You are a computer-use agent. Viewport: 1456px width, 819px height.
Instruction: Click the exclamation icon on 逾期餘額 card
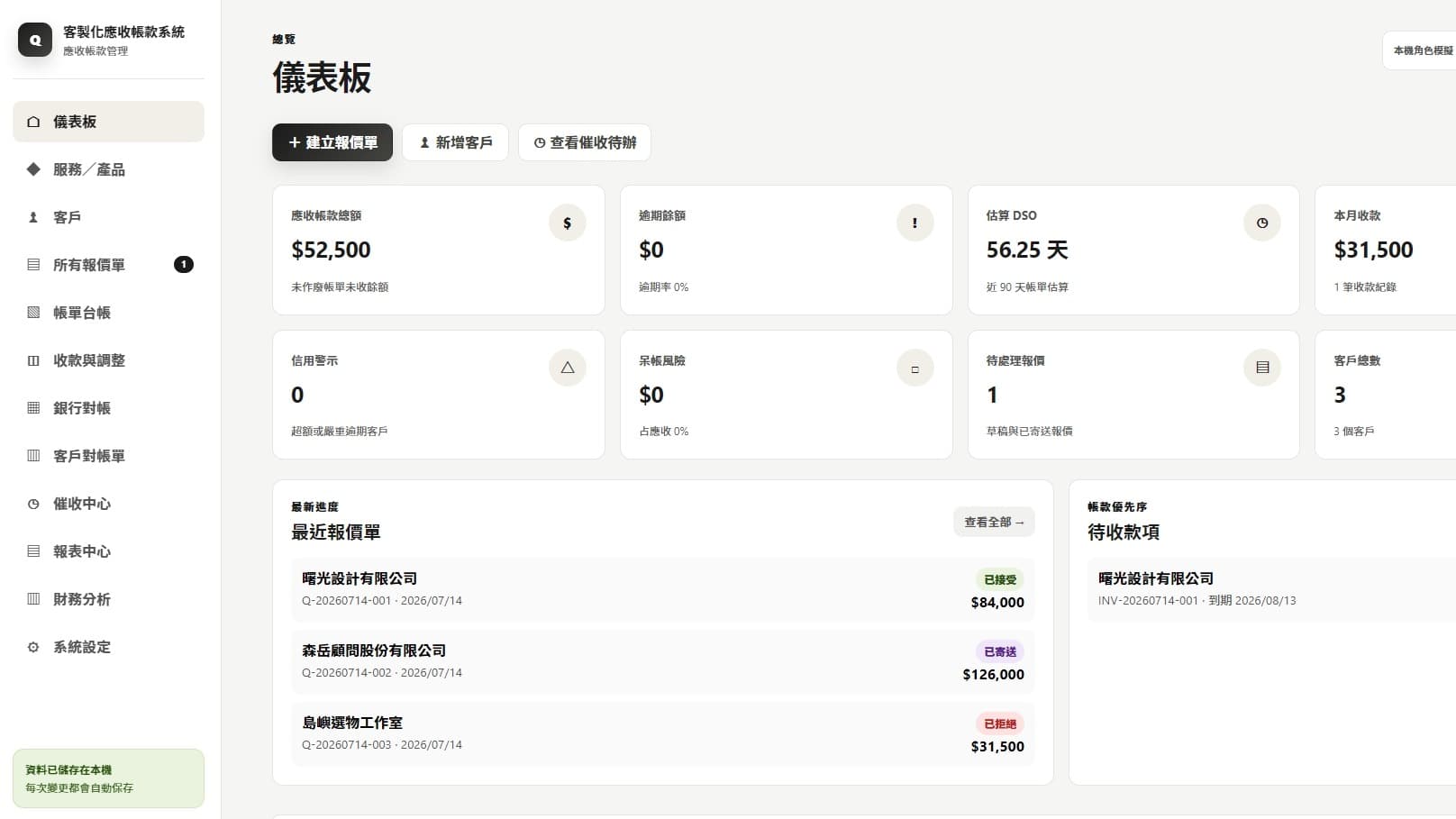(x=915, y=223)
